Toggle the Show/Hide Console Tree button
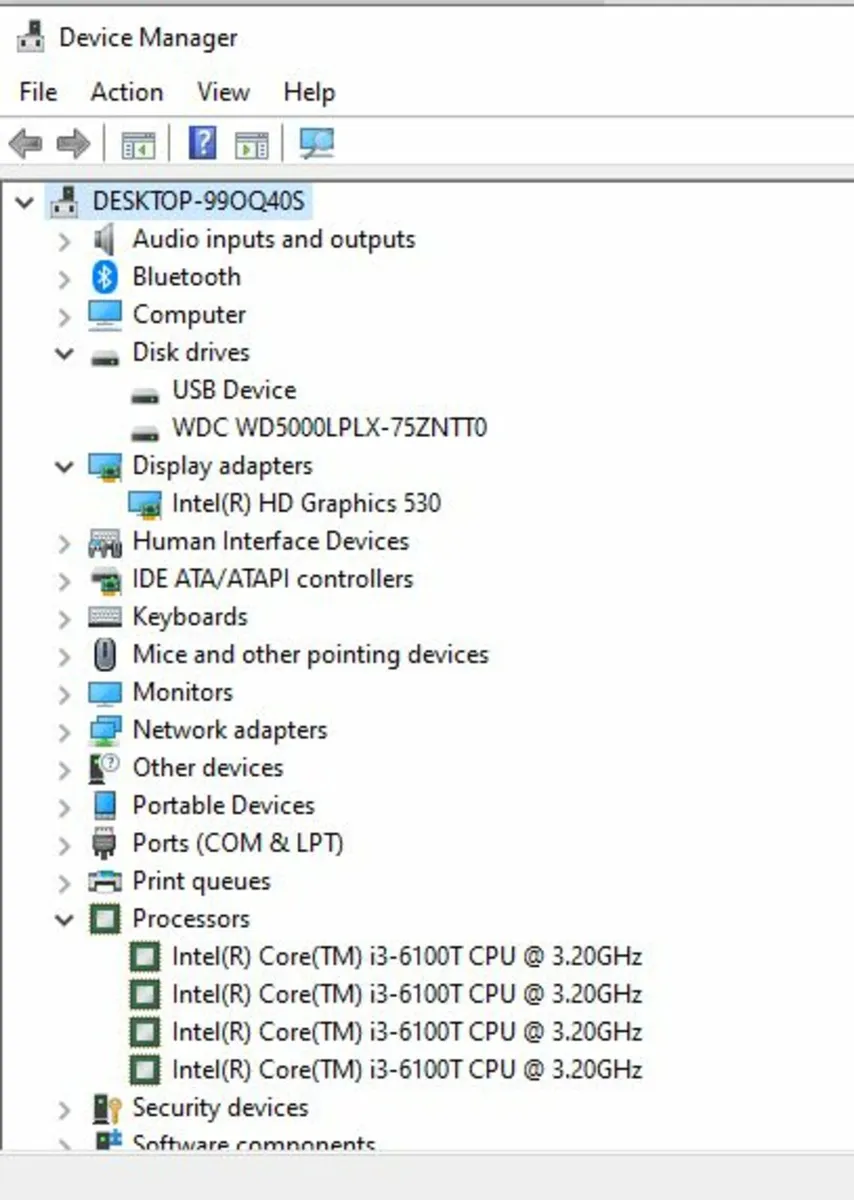Image resolution: width=854 pixels, height=1200 pixels. [x=138, y=144]
